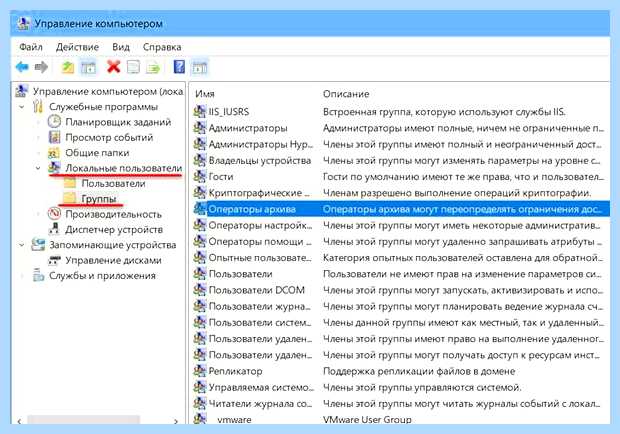
Task: Select the Управляемая системо... group
Action: click(261, 387)
